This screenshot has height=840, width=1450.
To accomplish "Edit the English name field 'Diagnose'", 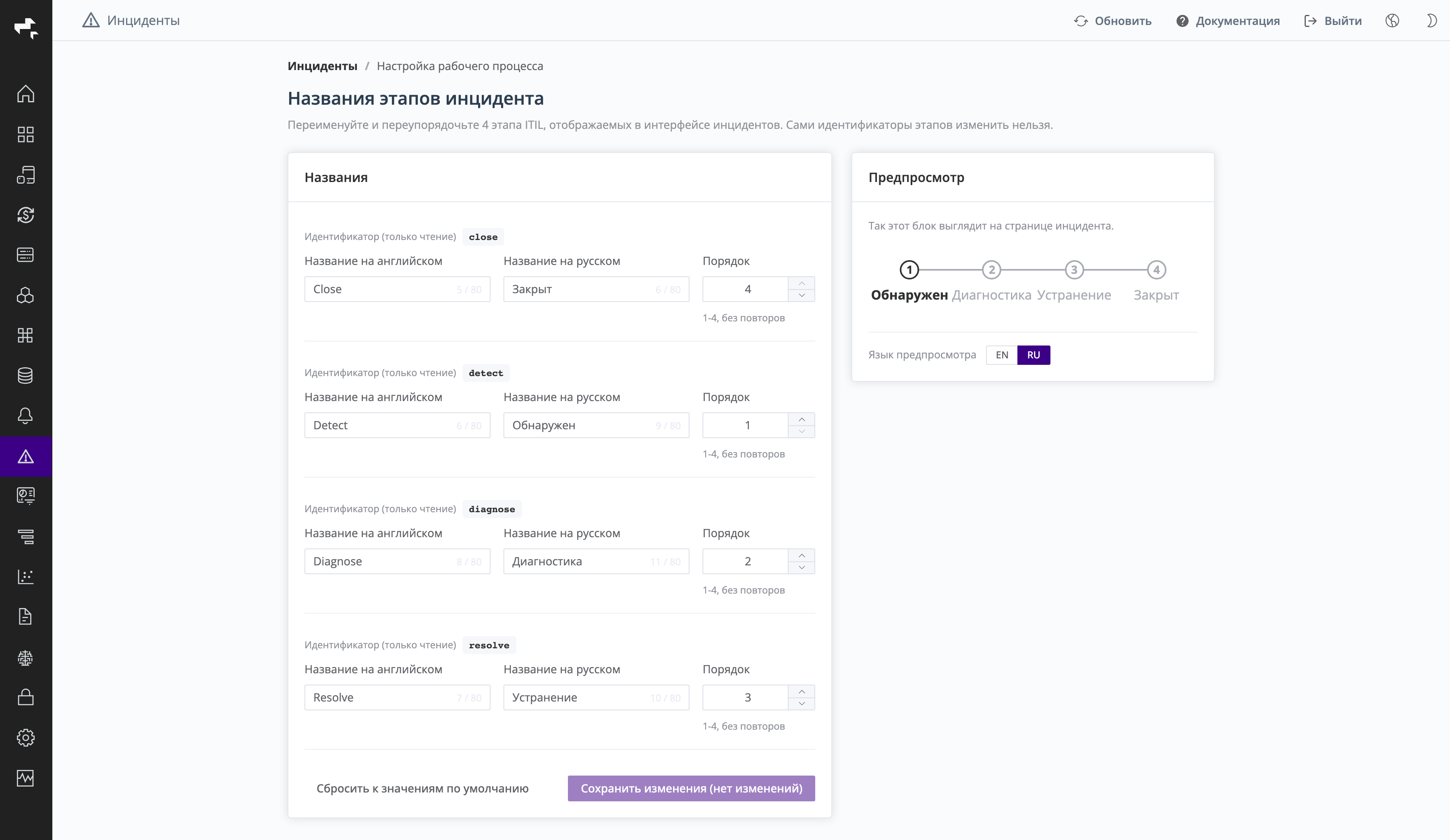I will click(397, 561).
